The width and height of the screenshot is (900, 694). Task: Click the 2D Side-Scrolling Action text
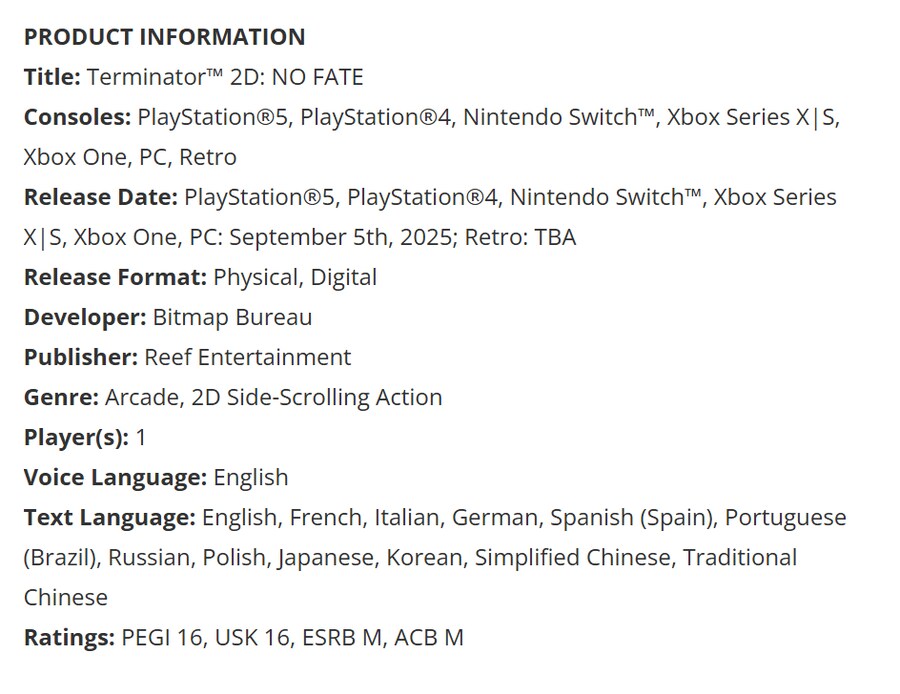(317, 397)
